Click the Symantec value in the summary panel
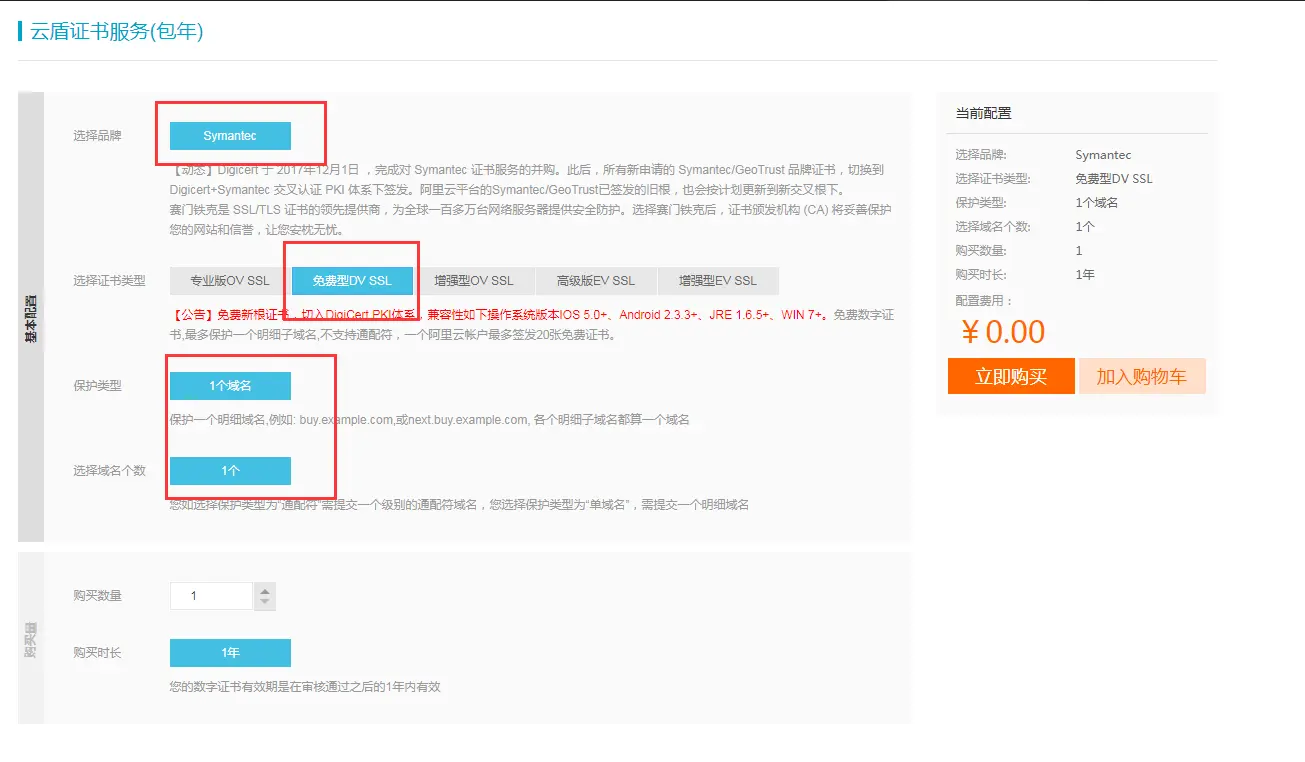 click(1103, 155)
